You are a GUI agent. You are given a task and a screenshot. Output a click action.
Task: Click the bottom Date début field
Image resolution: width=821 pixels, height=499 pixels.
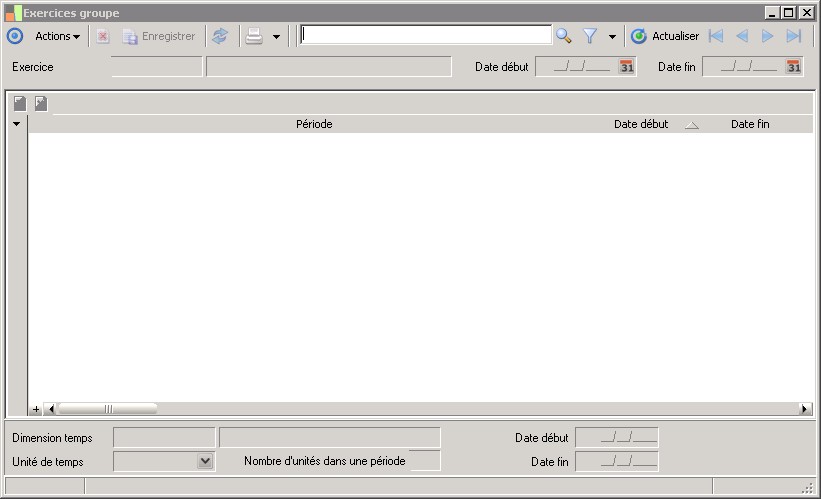tap(617, 437)
